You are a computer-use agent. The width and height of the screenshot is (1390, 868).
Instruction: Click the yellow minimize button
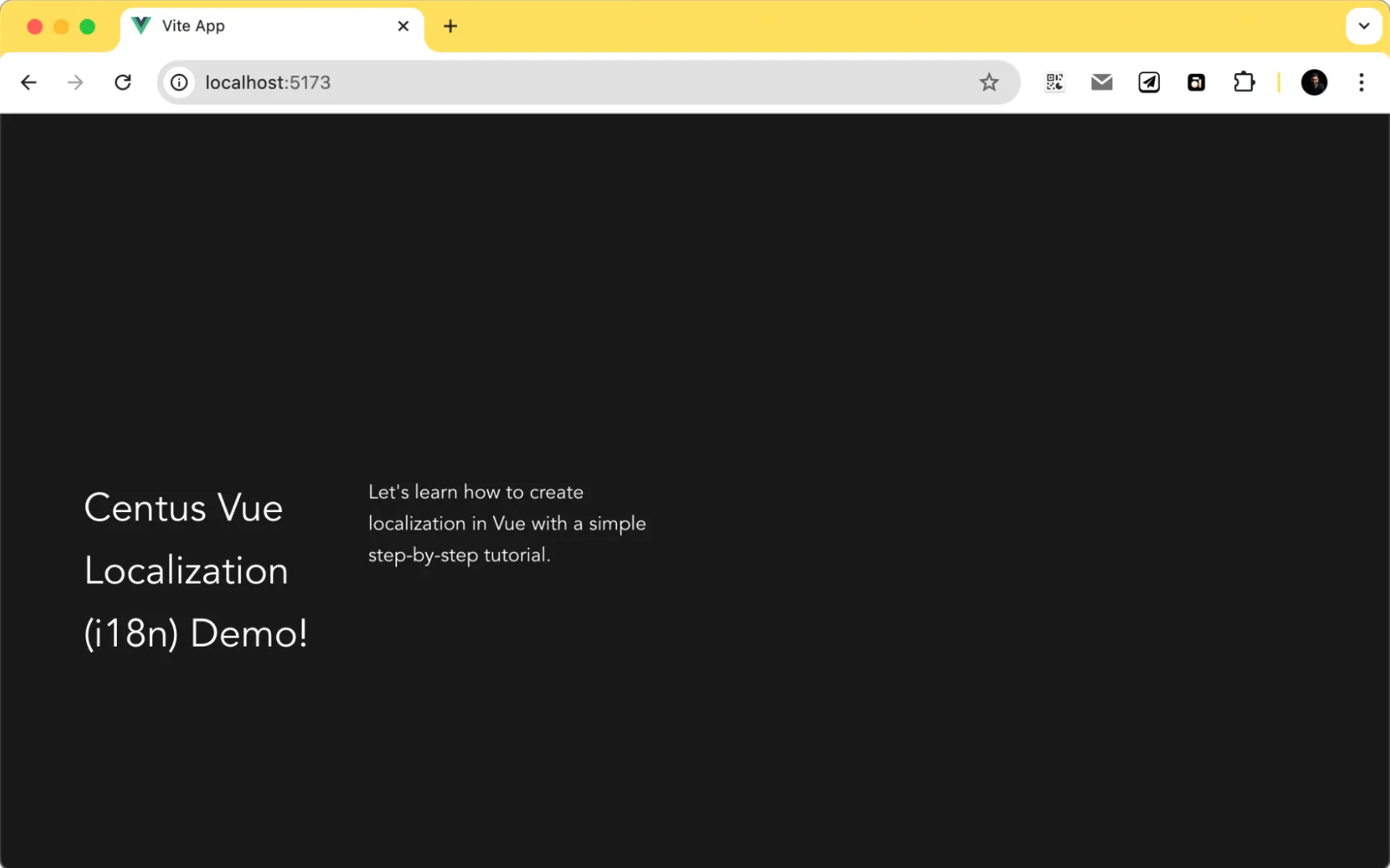click(60, 25)
